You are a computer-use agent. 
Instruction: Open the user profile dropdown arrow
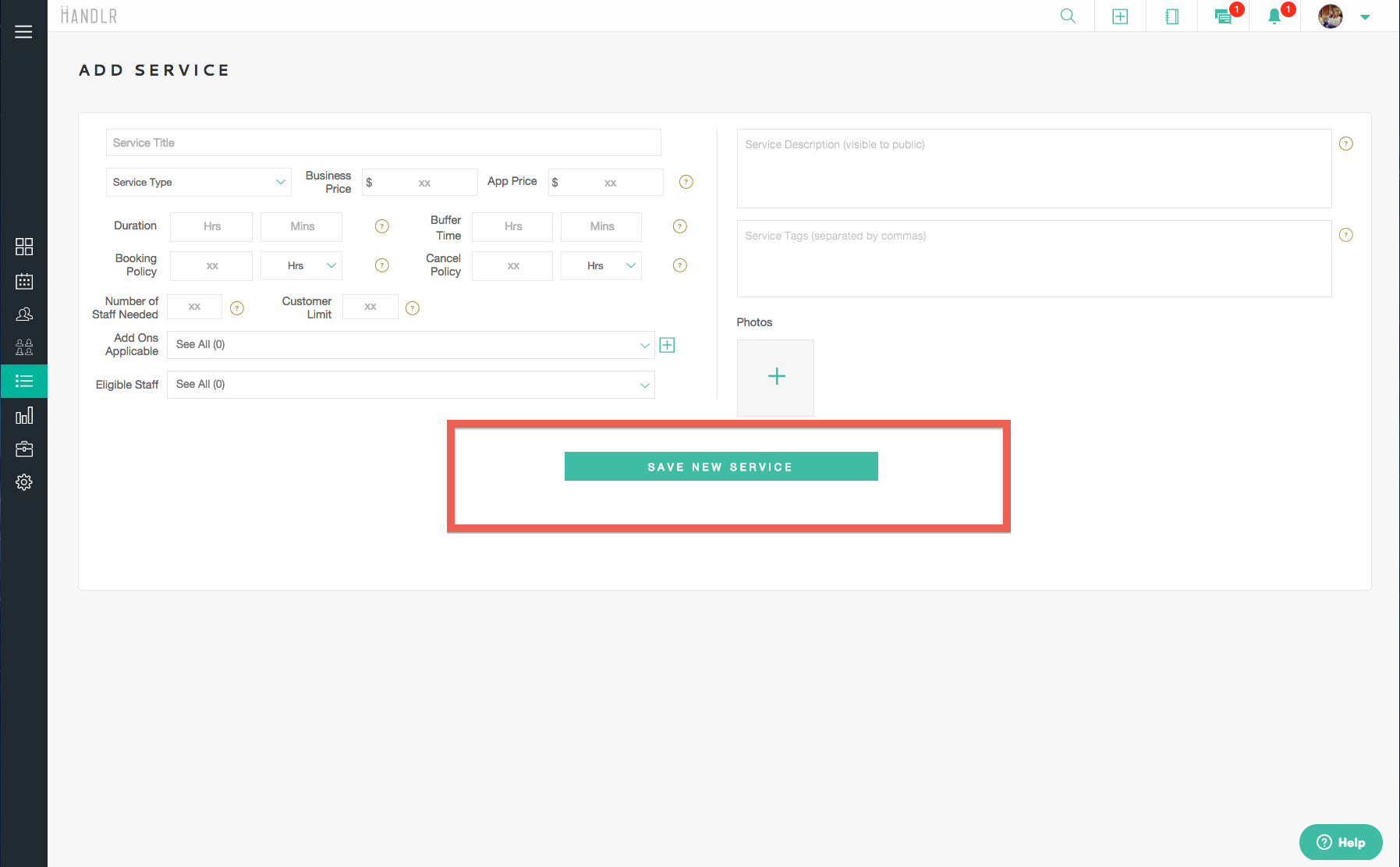[1365, 17]
